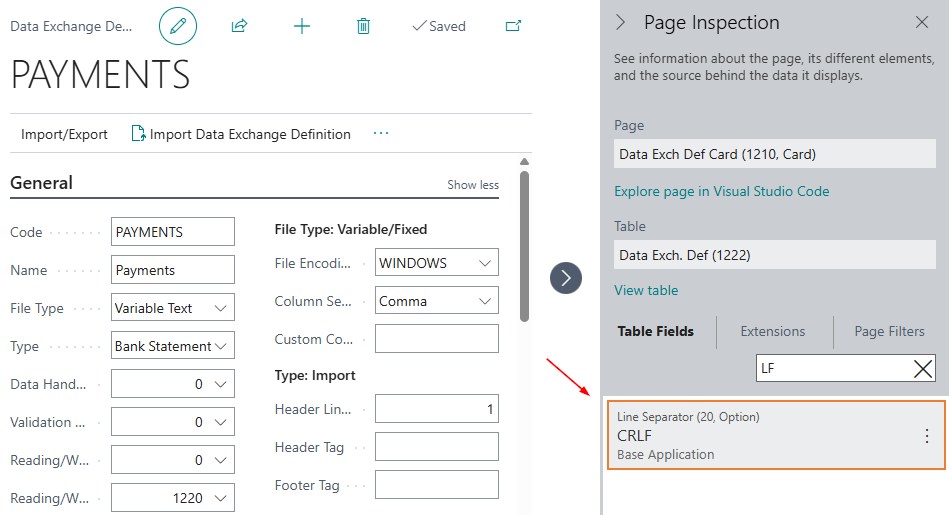Click Explore page in Visual Studio Code
The height and width of the screenshot is (515, 949).
[x=721, y=191]
